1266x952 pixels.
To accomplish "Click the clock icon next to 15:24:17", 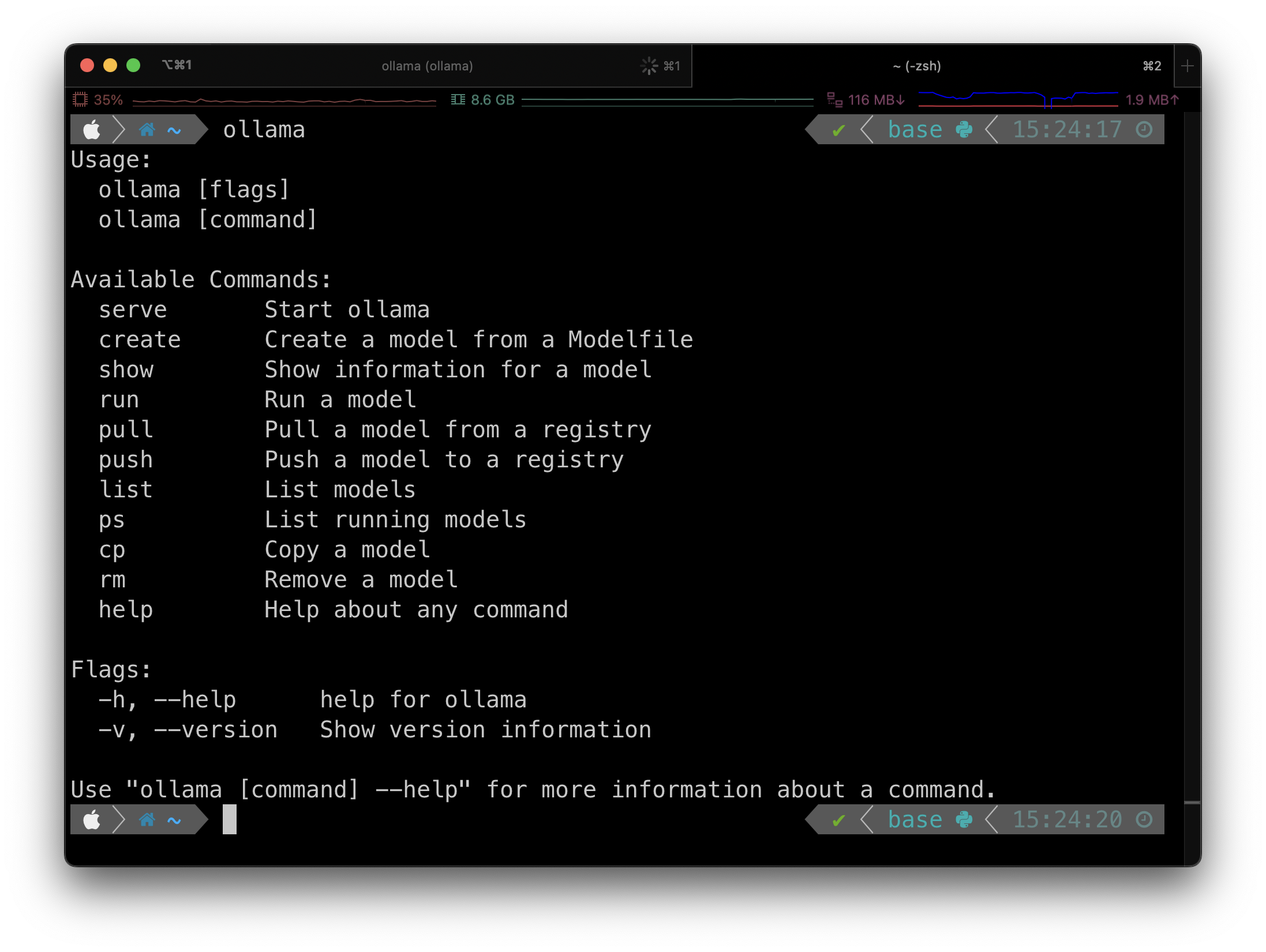I will 1144,129.
